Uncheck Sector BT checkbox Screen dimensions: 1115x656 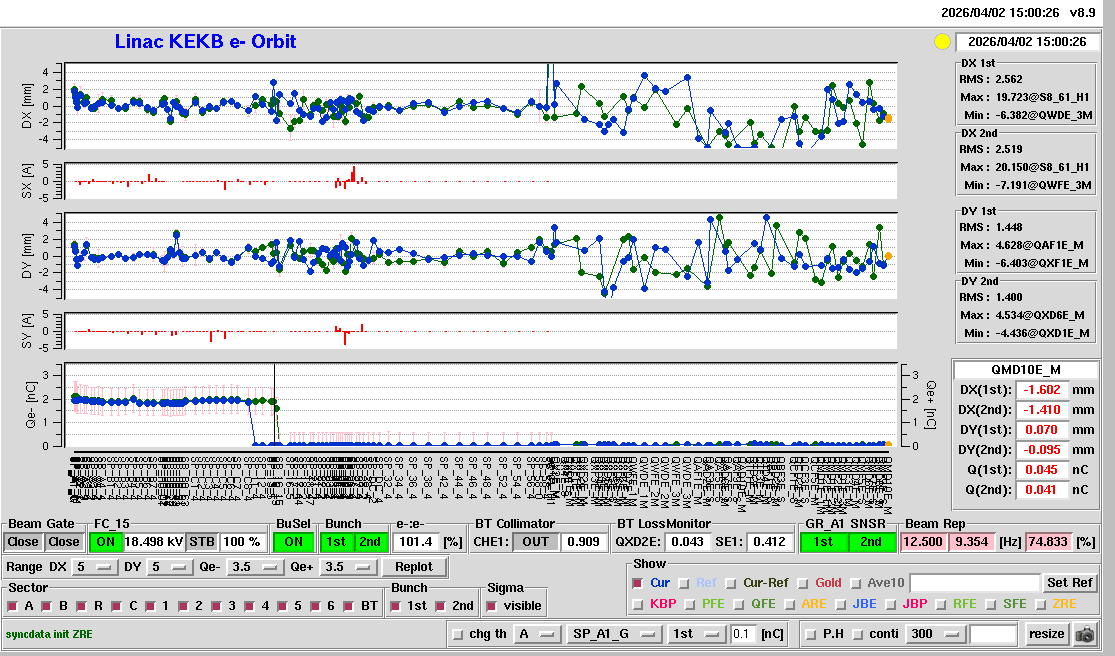click(348, 606)
